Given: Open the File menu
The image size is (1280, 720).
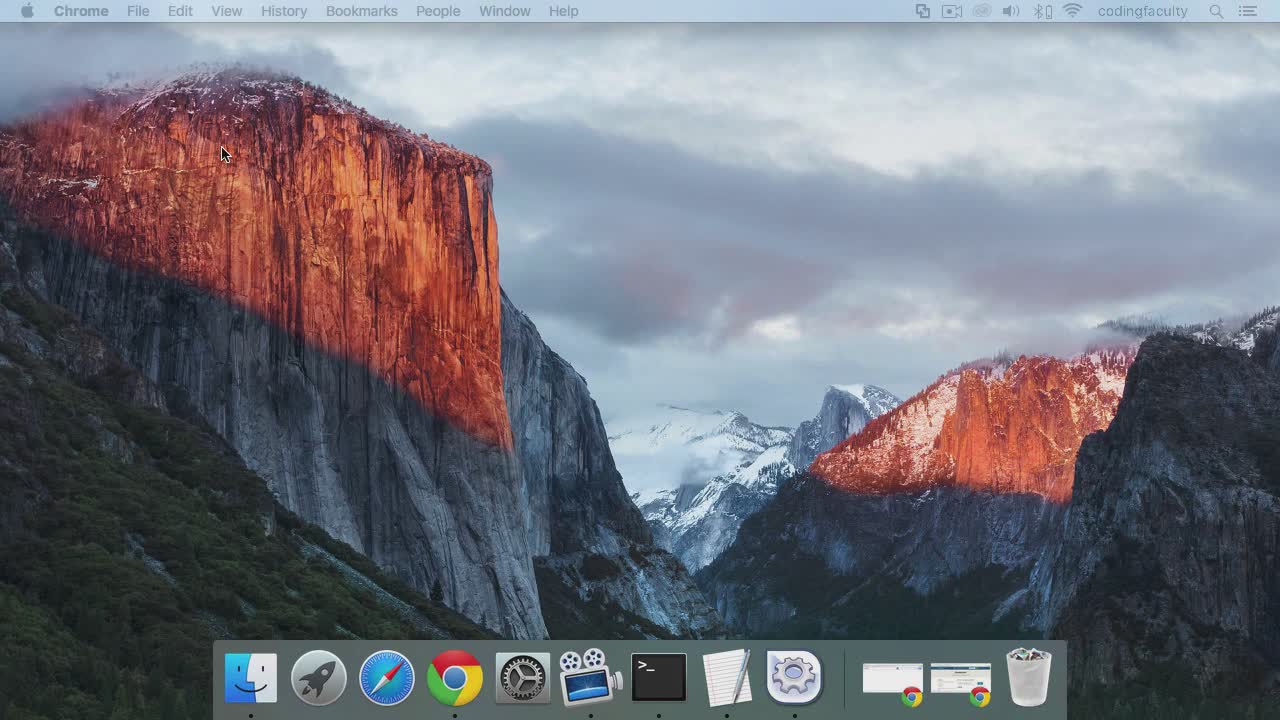Looking at the screenshot, I should pyautogui.click(x=138, y=11).
